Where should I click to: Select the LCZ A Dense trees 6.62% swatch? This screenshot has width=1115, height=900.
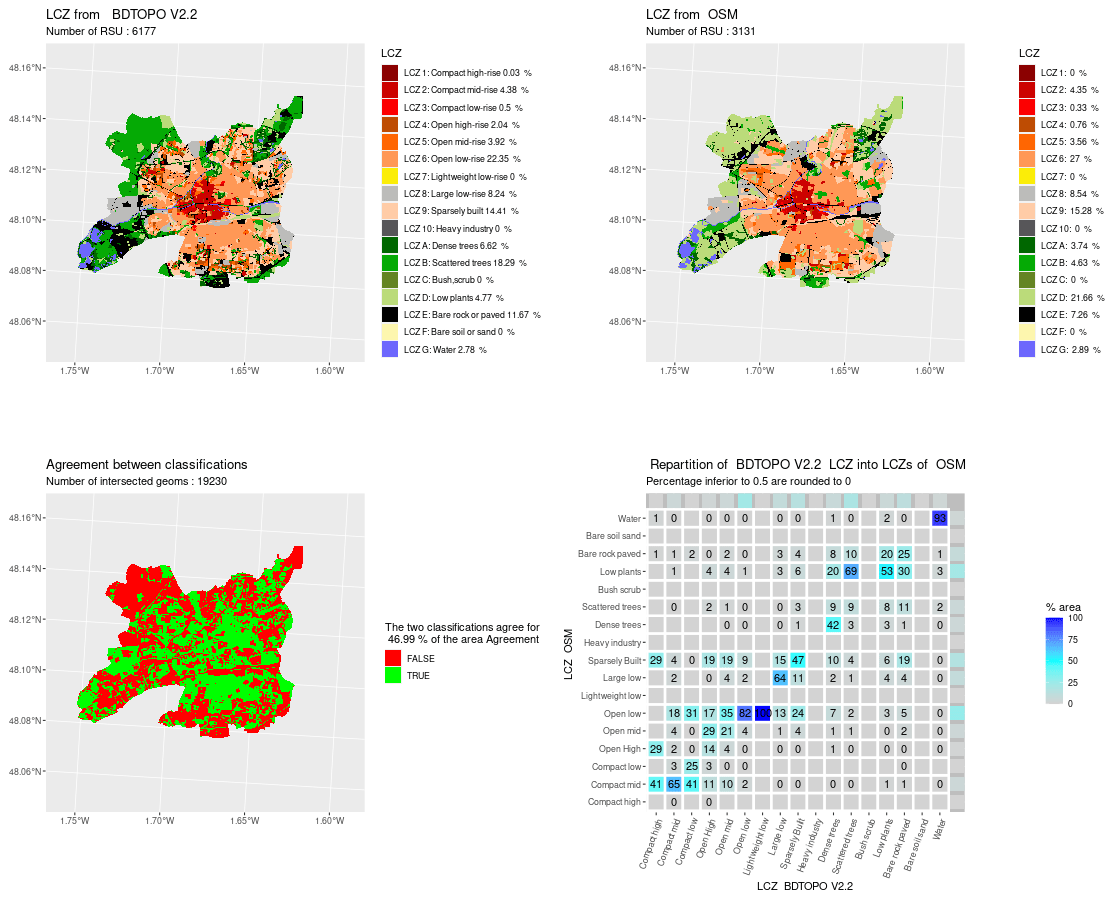tap(390, 246)
